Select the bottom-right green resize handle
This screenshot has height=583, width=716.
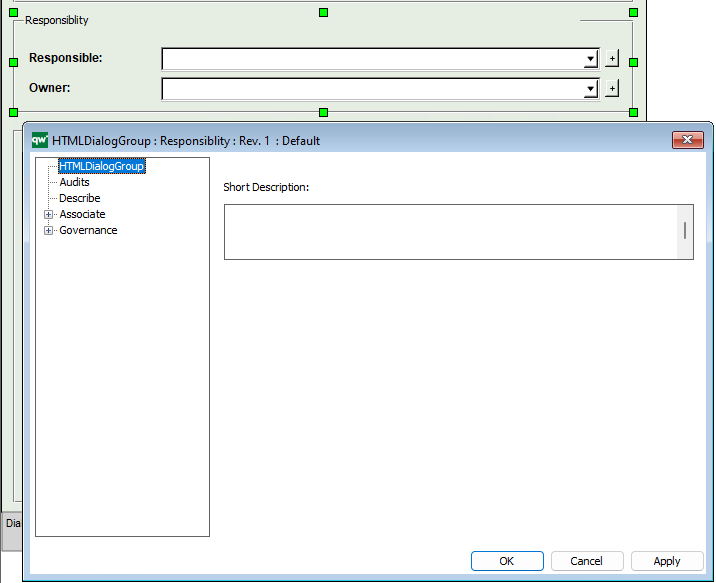pyautogui.click(x=633, y=112)
